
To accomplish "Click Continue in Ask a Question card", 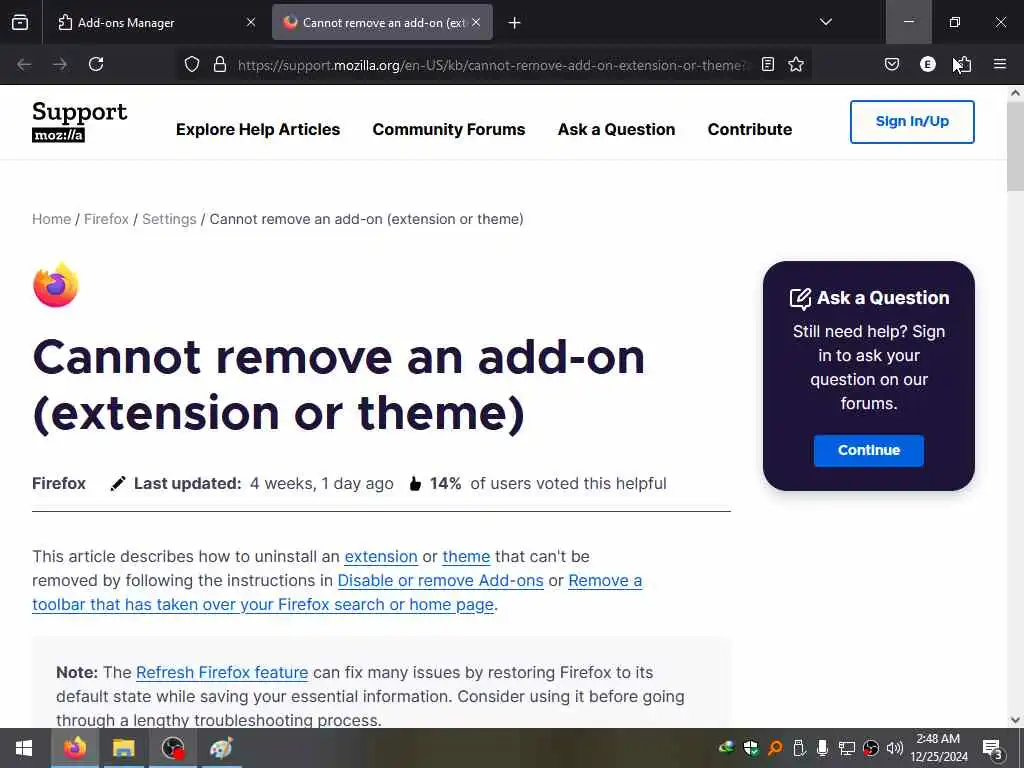I will click(869, 451).
